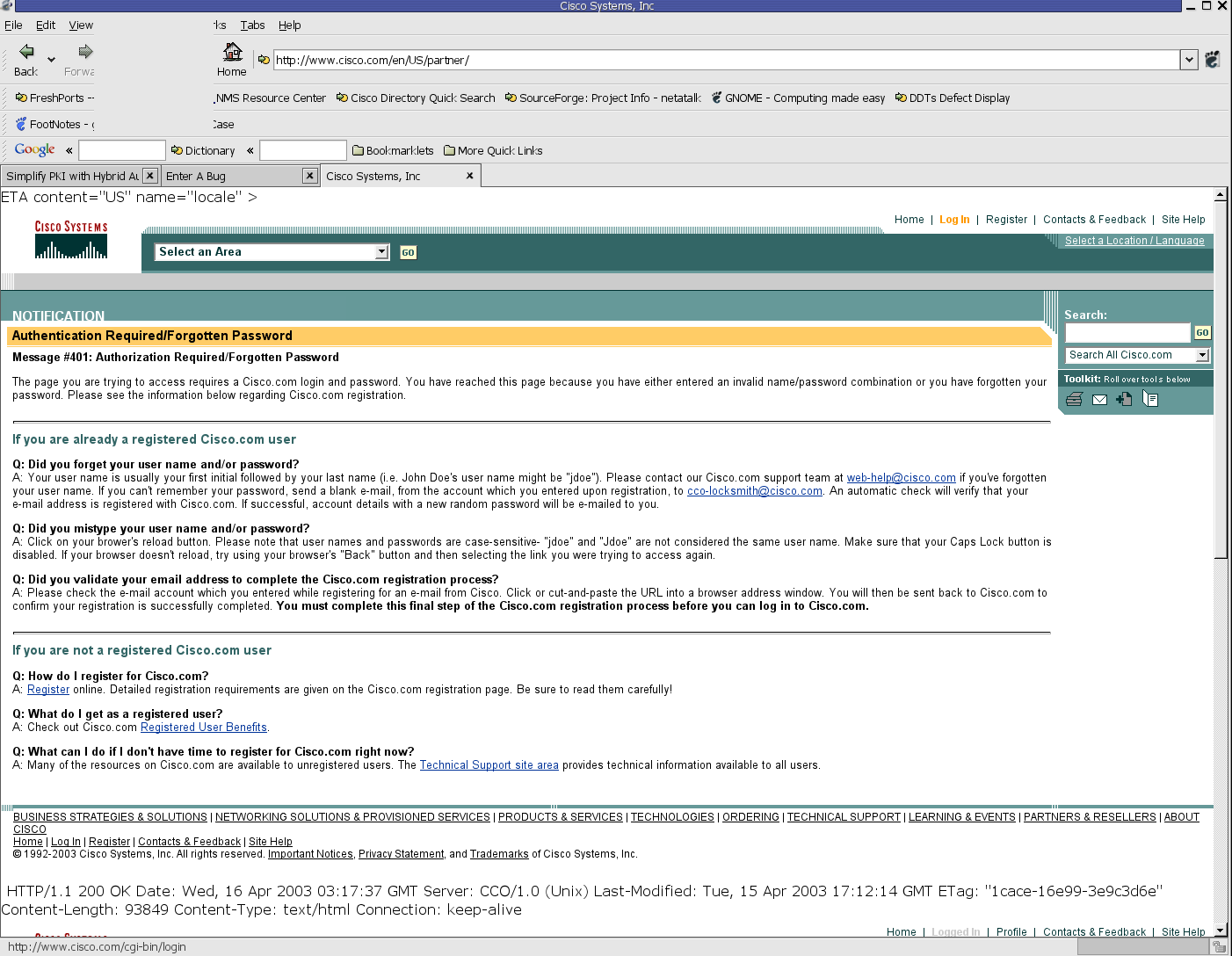Open Technical Support site area link

489,765
